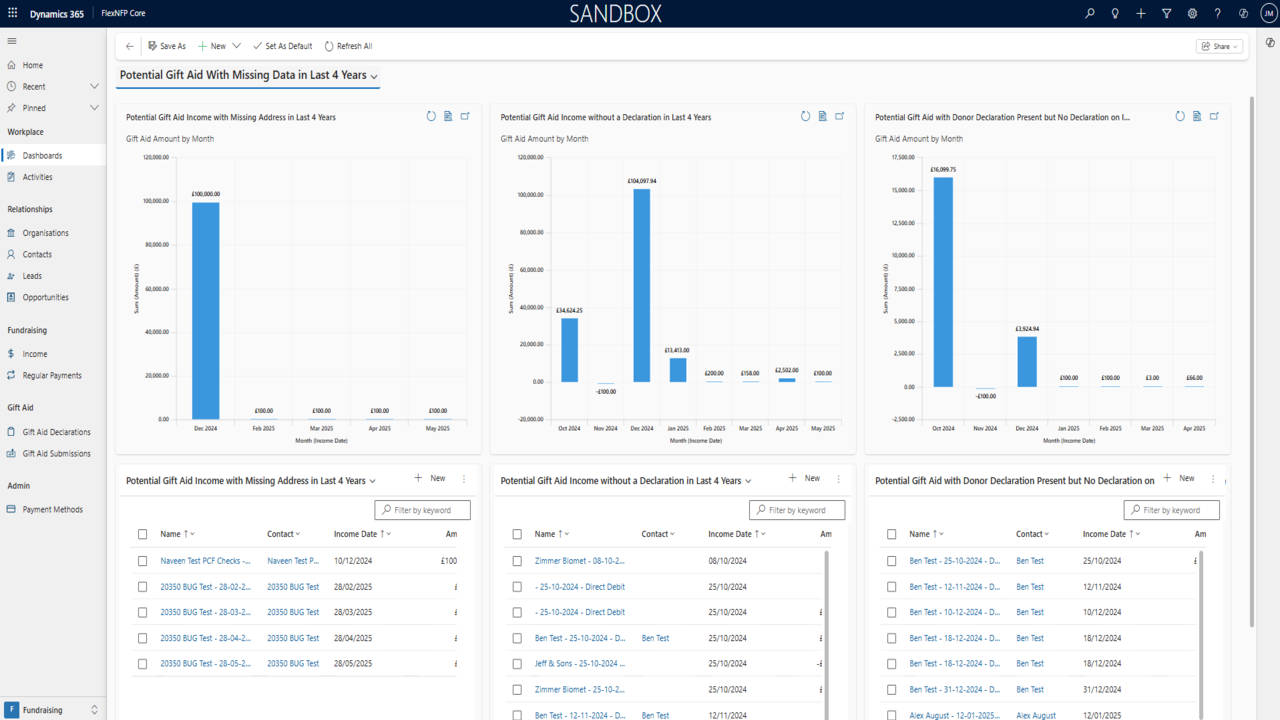Click Refresh All button
The width and height of the screenshot is (1280, 720).
pos(348,46)
